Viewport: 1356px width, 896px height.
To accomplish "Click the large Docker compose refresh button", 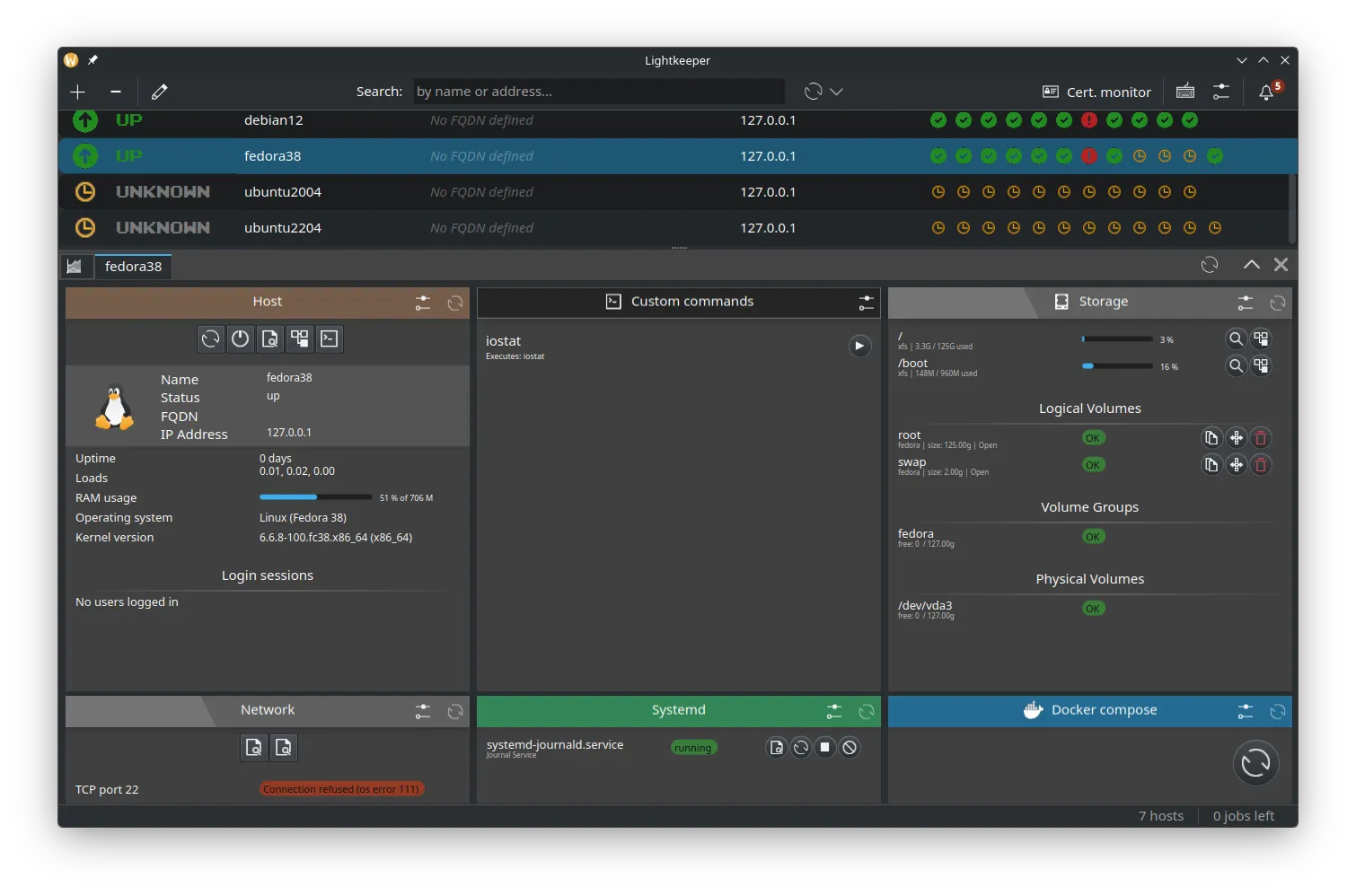I will (x=1255, y=763).
